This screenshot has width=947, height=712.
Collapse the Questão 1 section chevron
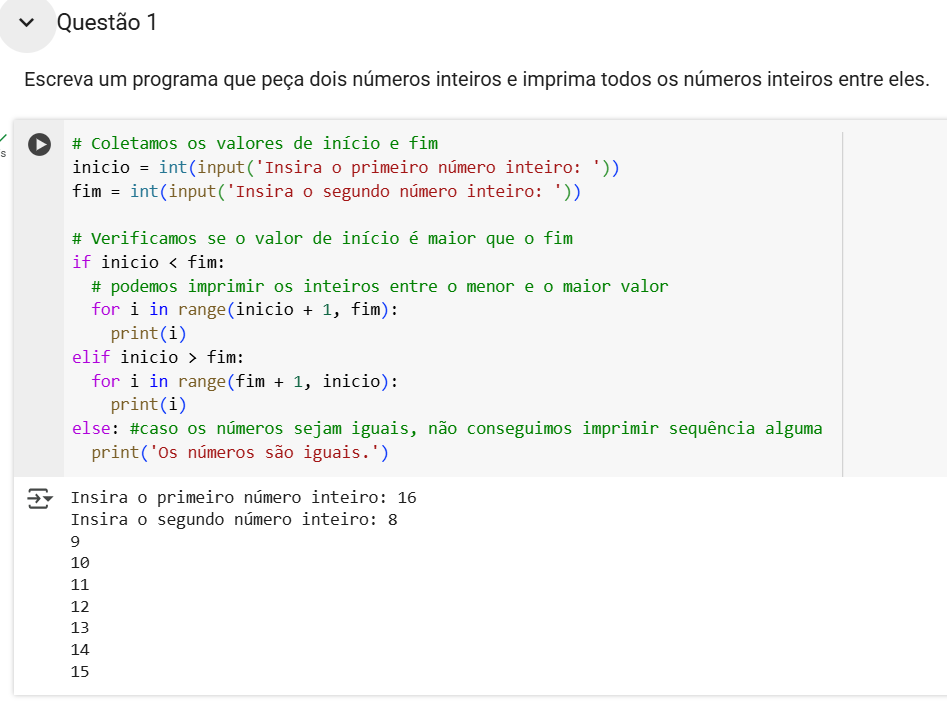[26, 23]
